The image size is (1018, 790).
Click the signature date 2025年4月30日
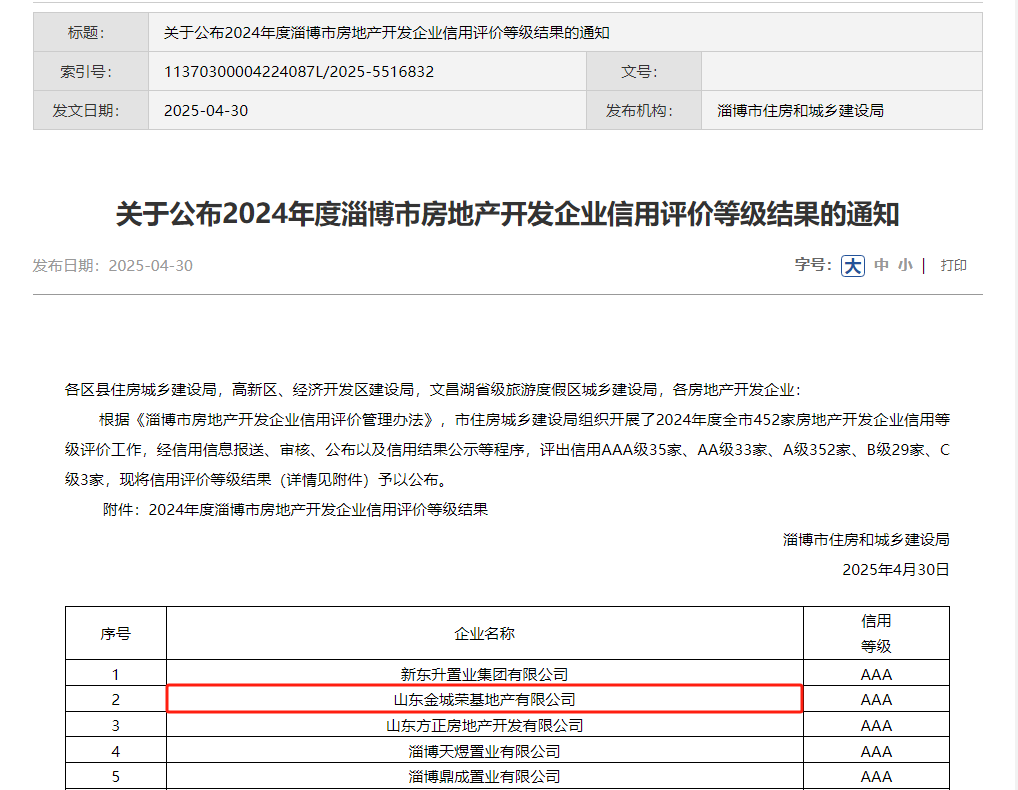[895, 569]
